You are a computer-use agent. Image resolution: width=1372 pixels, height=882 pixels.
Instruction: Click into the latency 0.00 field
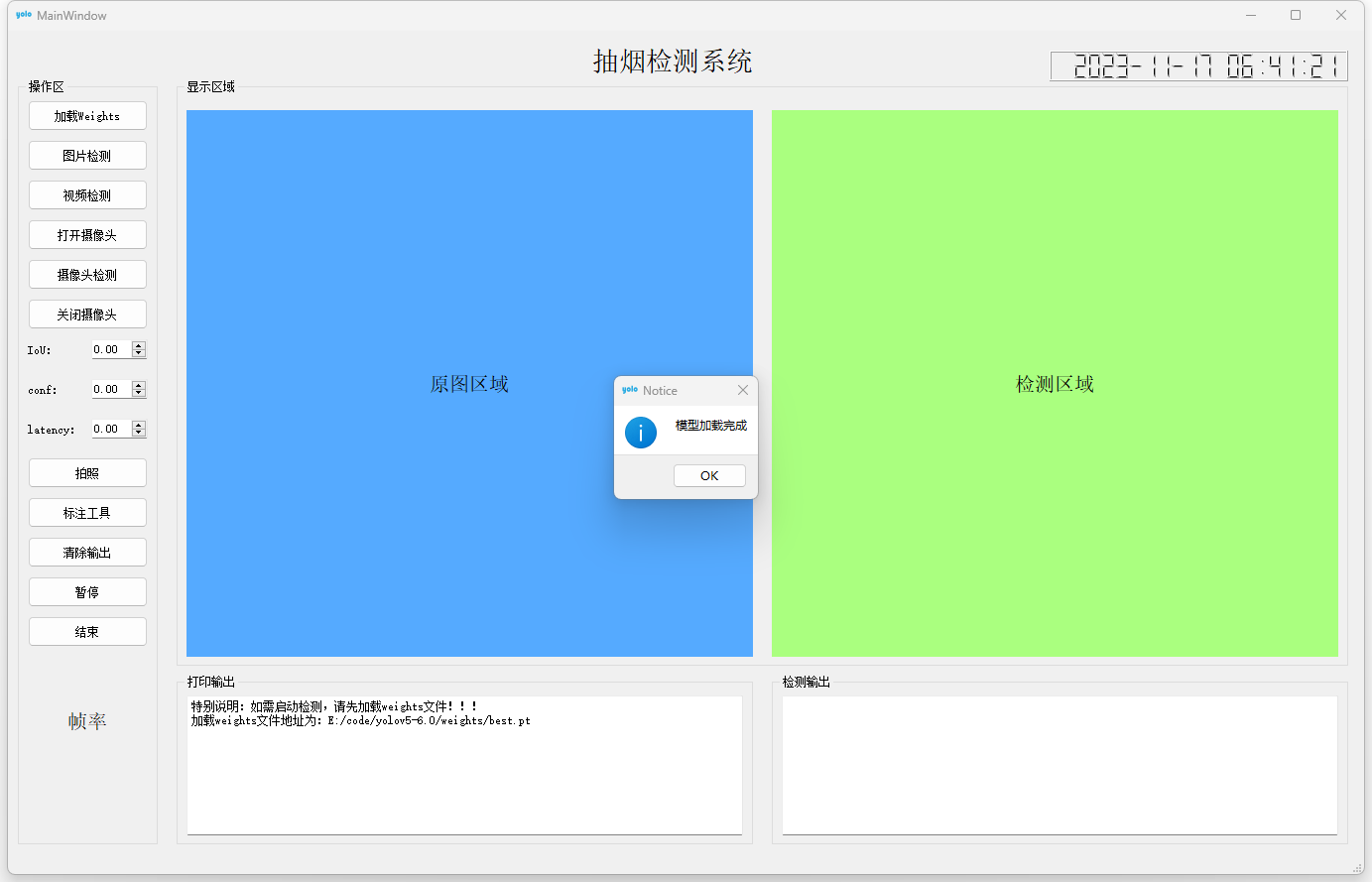point(111,429)
